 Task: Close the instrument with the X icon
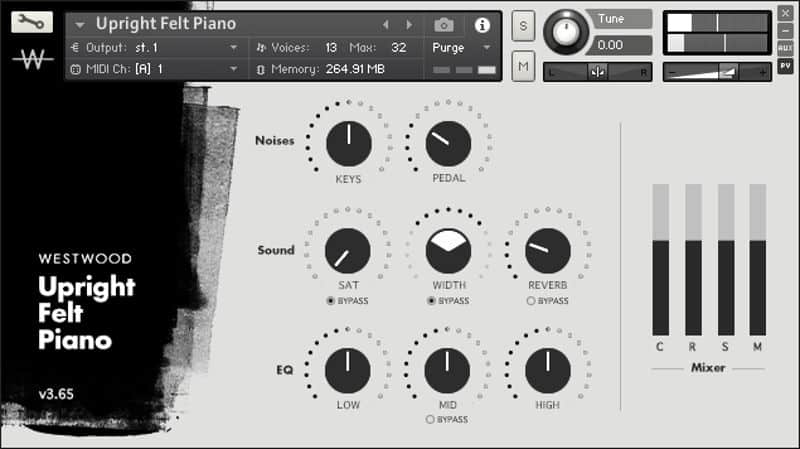pyautogui.click(x=786, y=16)
